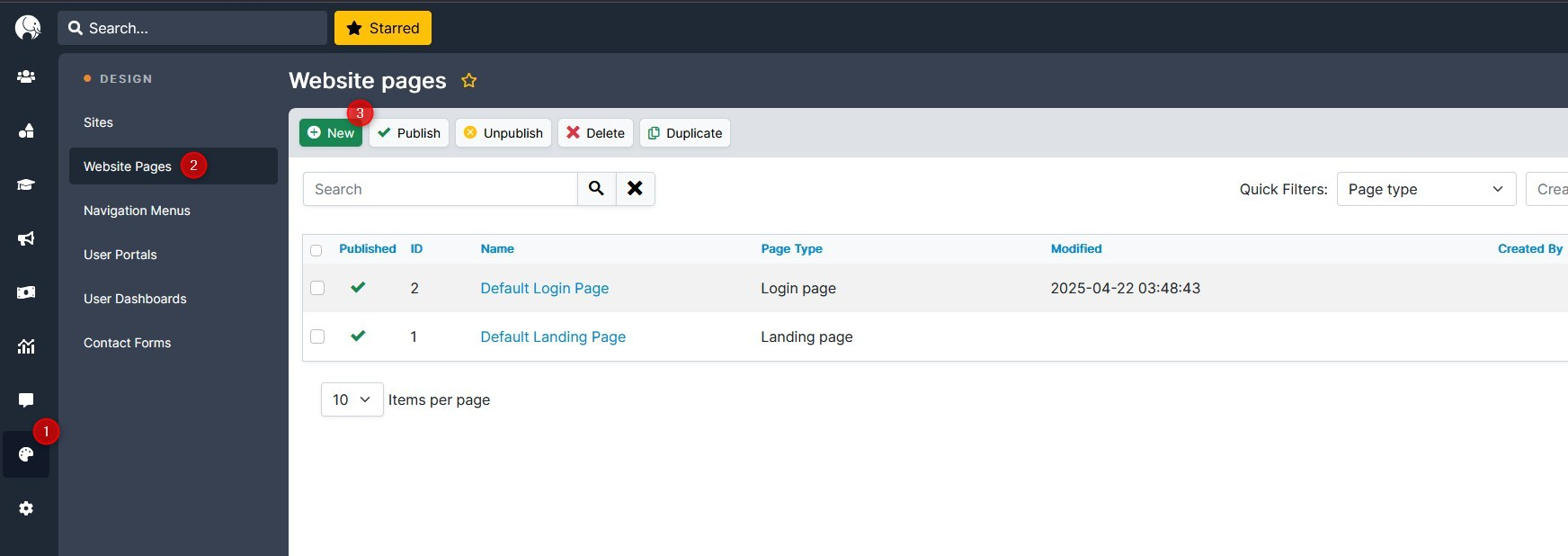Click the Delete button
Screen dimensions: 1568x556
tap(595, 132)
